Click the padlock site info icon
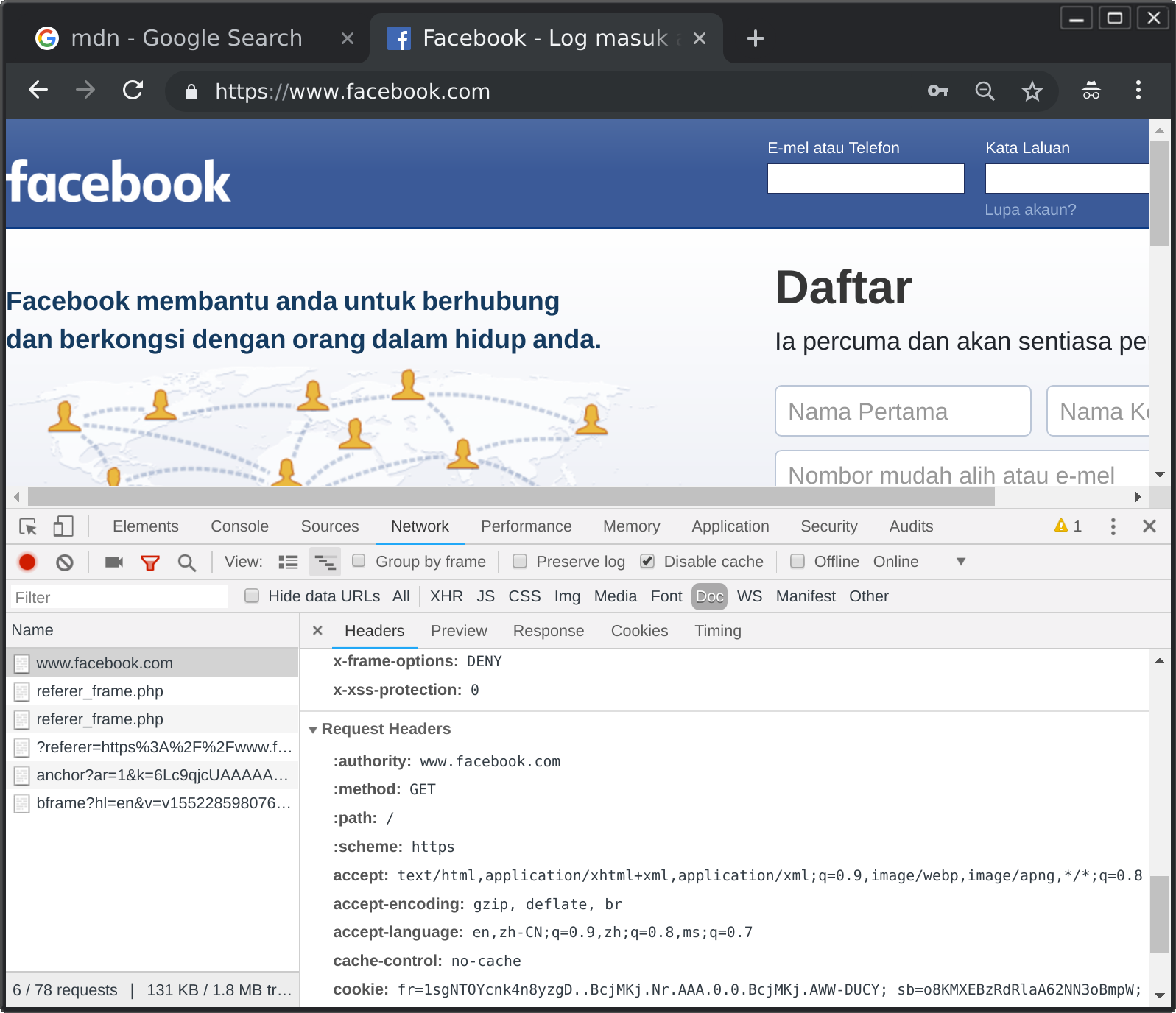 pos(191,91)
